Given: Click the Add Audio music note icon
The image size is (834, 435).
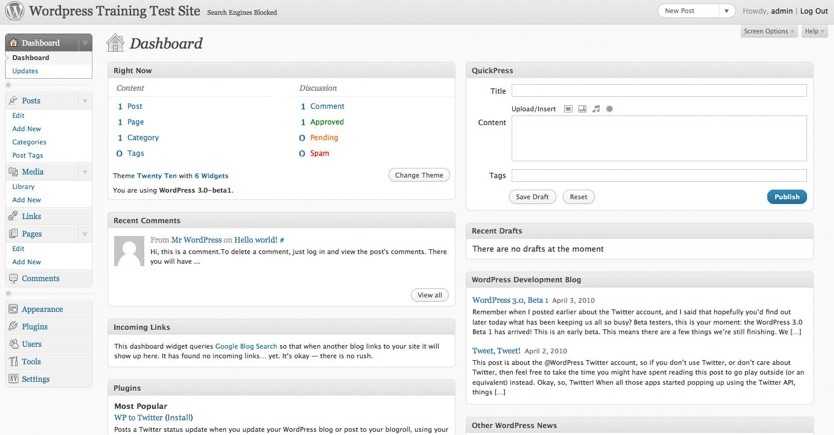Looking at the screenshot, I should (x=596, y=108).
